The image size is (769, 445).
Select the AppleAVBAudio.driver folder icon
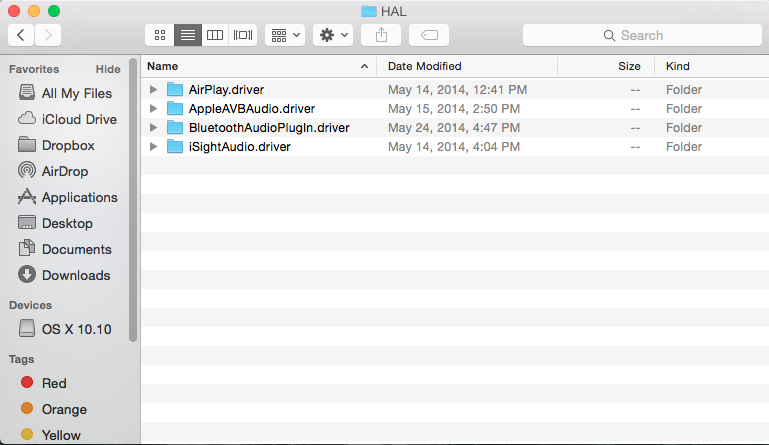175,108
